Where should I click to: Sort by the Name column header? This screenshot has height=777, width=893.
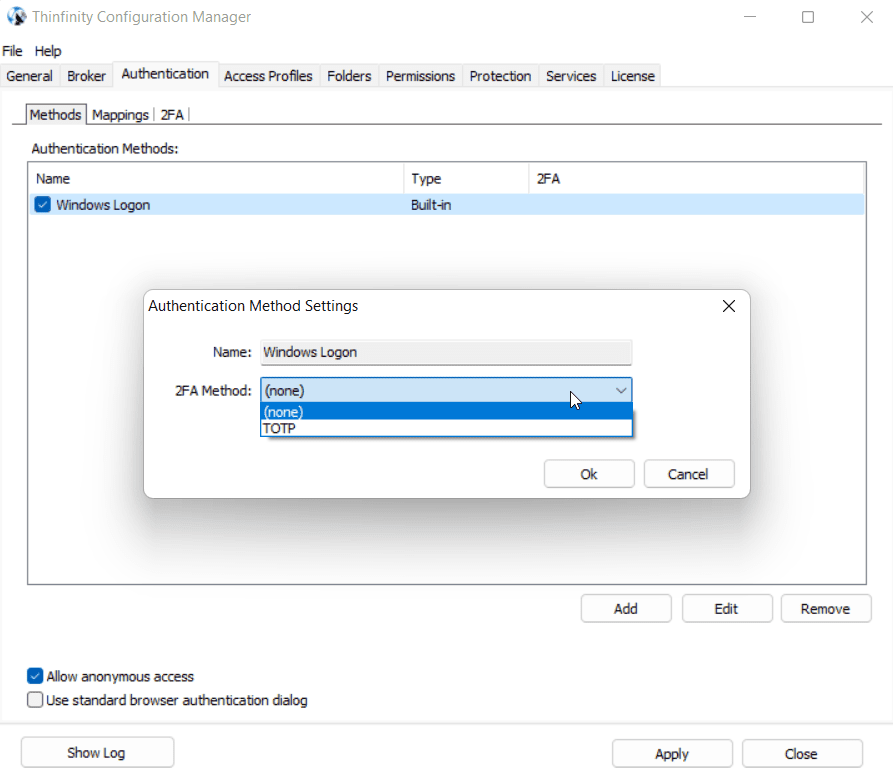coord(216,179)
